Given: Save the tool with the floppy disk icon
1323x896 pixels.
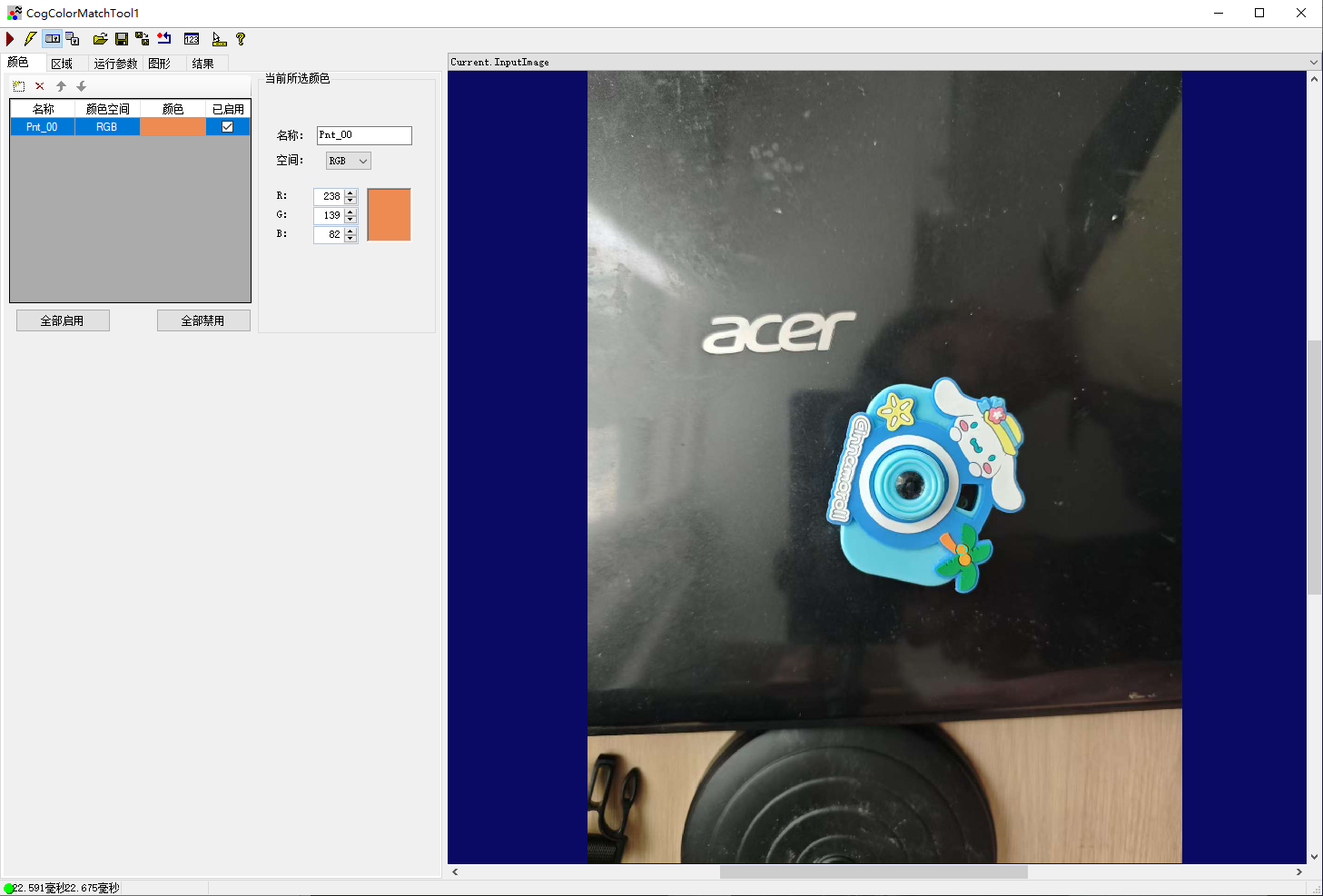Looking at the screenshot, I should tap(122, 39).
